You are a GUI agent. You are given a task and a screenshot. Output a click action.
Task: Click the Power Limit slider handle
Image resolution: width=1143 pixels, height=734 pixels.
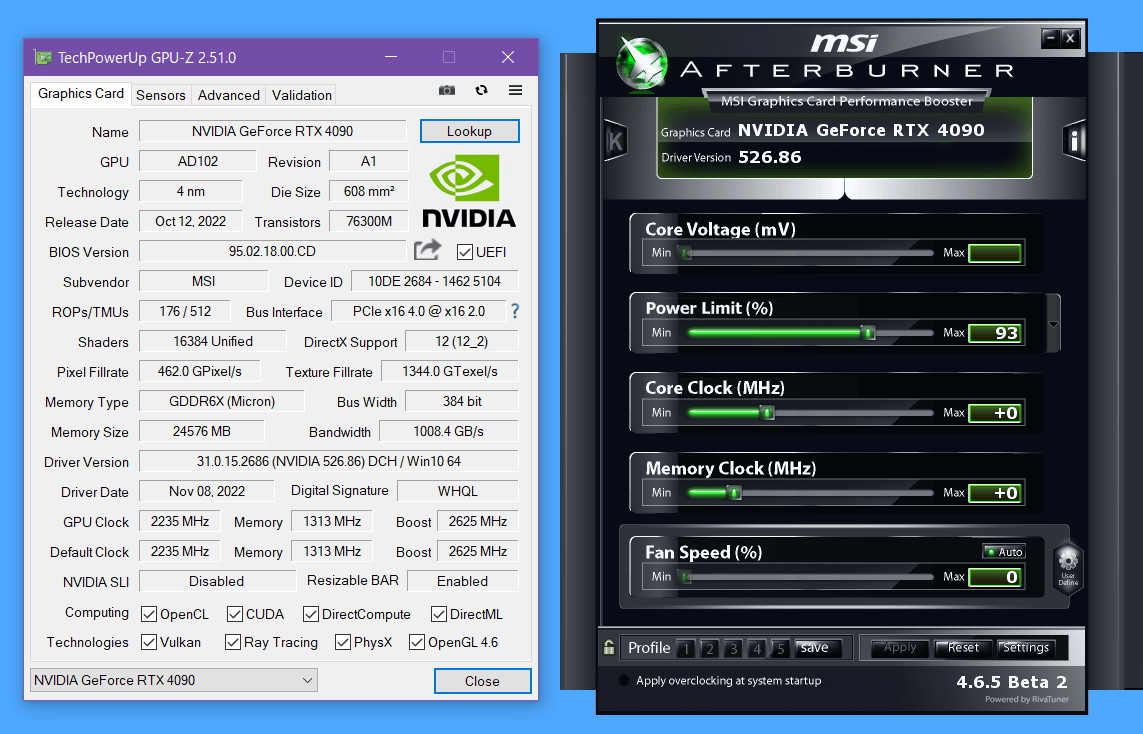[x=867, y=332]
